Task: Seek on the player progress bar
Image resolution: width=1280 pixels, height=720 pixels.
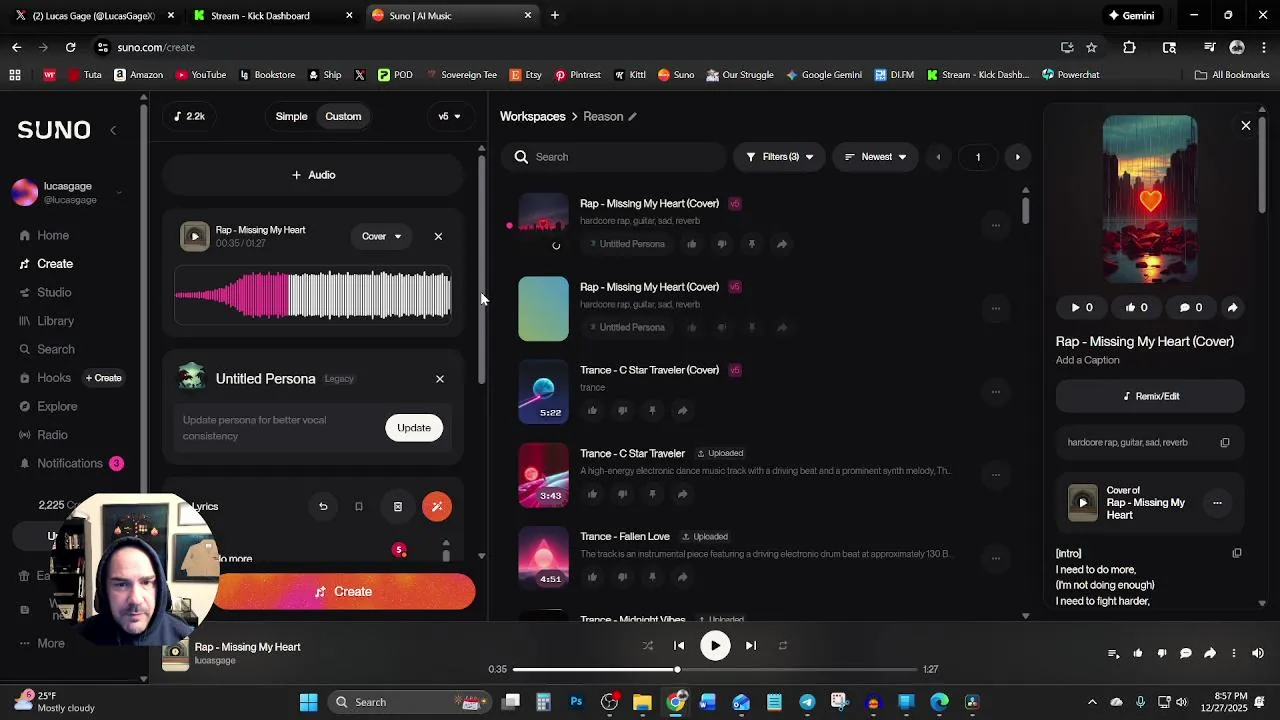Action: 715,669
